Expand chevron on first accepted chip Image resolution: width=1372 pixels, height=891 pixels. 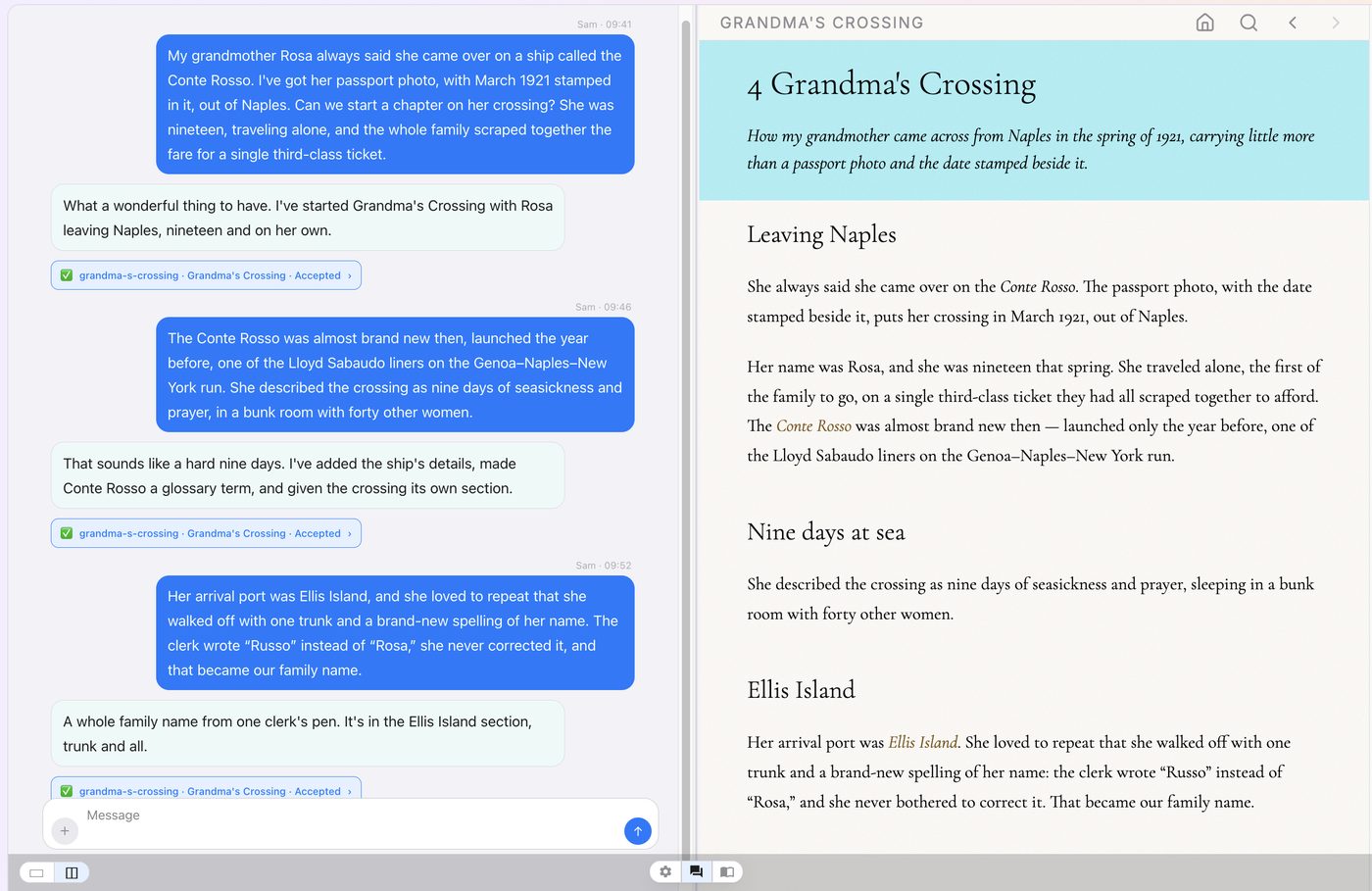(349, 275)
